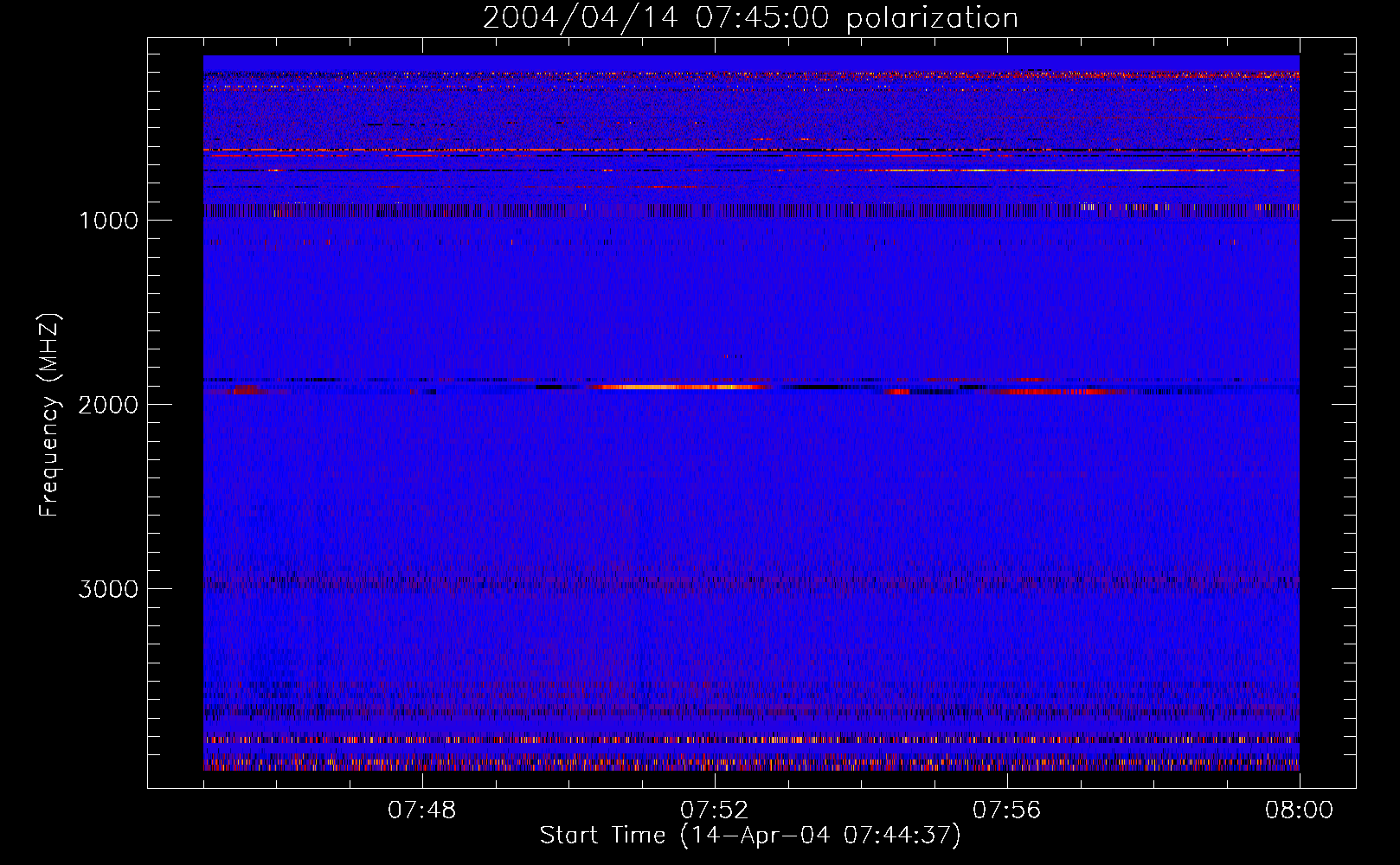Click the bright yellow-orange burst near 2000 MHz
The image size is (1400, 865).
[679, 387]
